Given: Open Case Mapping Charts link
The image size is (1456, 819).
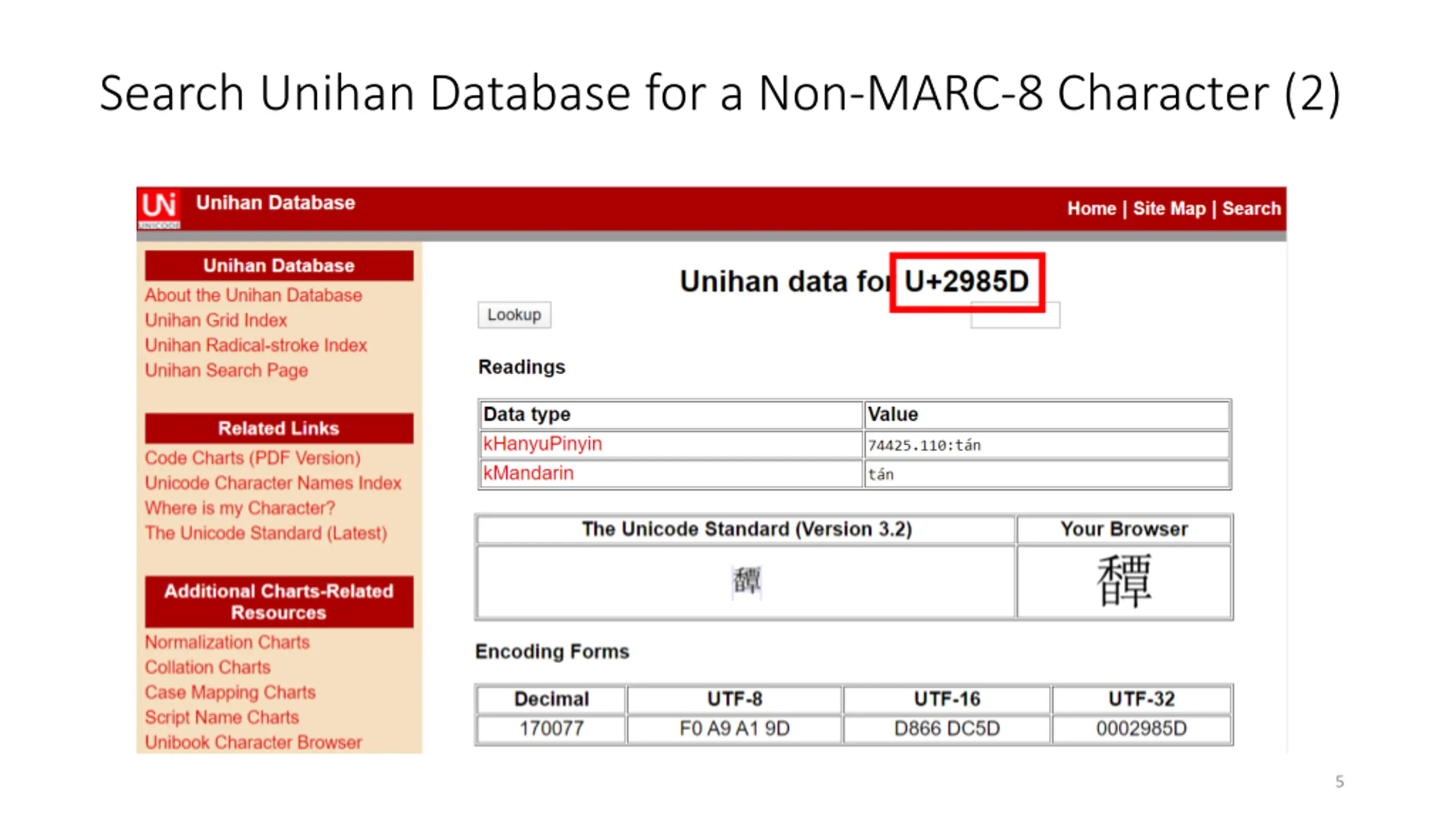Looking at the screenshot, I should click(x=230, y=692).
